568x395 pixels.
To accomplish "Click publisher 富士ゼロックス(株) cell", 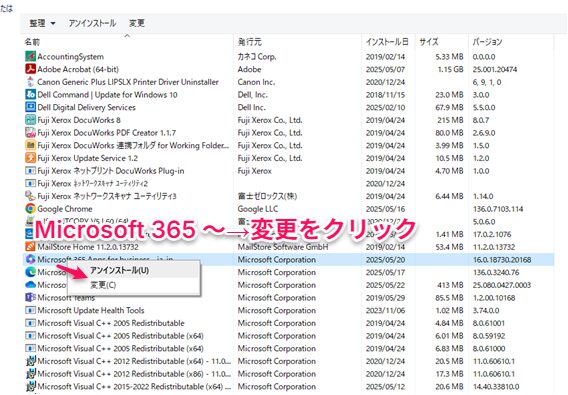I will (x=267, y=196).
